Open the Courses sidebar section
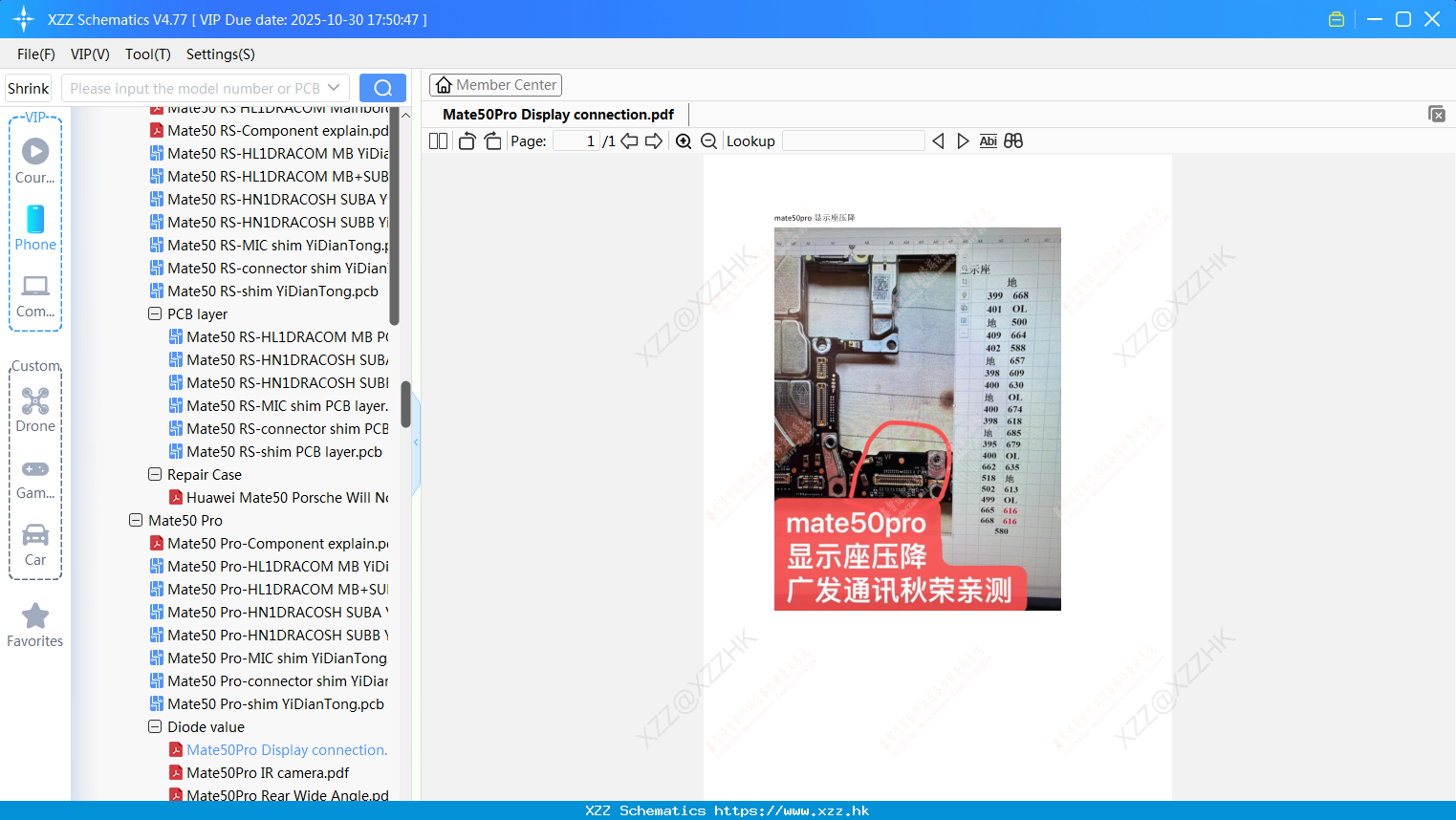 click(x=35, y=161)
